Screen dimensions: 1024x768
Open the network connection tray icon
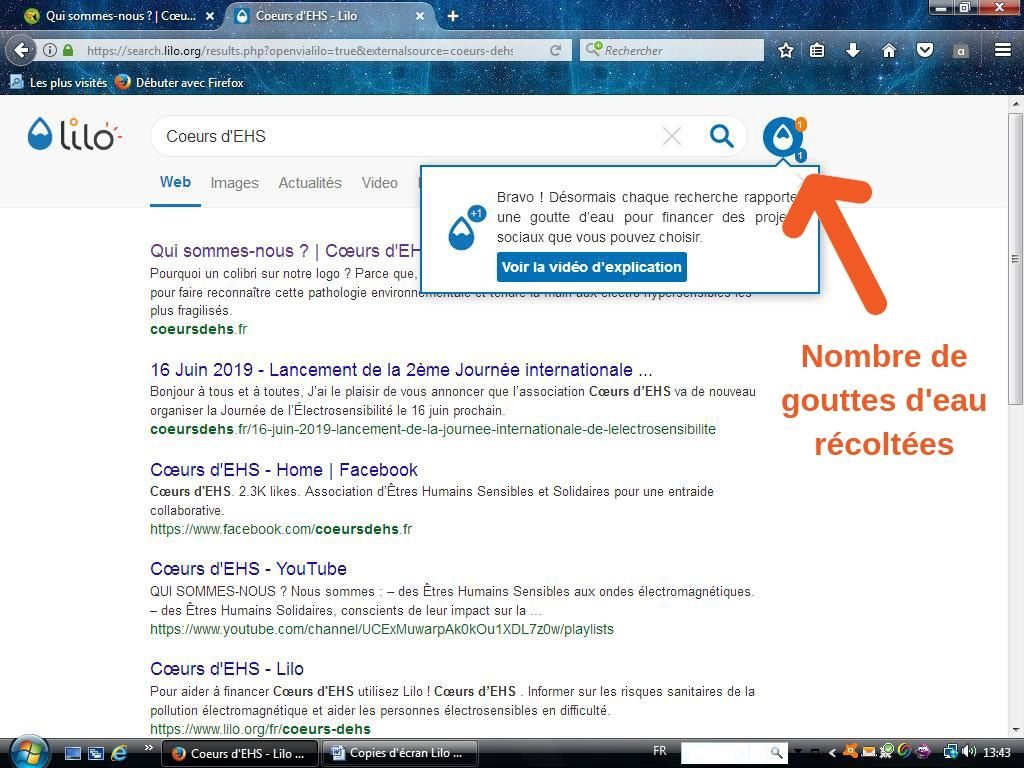pyautogui.click(x=951, y=752)
